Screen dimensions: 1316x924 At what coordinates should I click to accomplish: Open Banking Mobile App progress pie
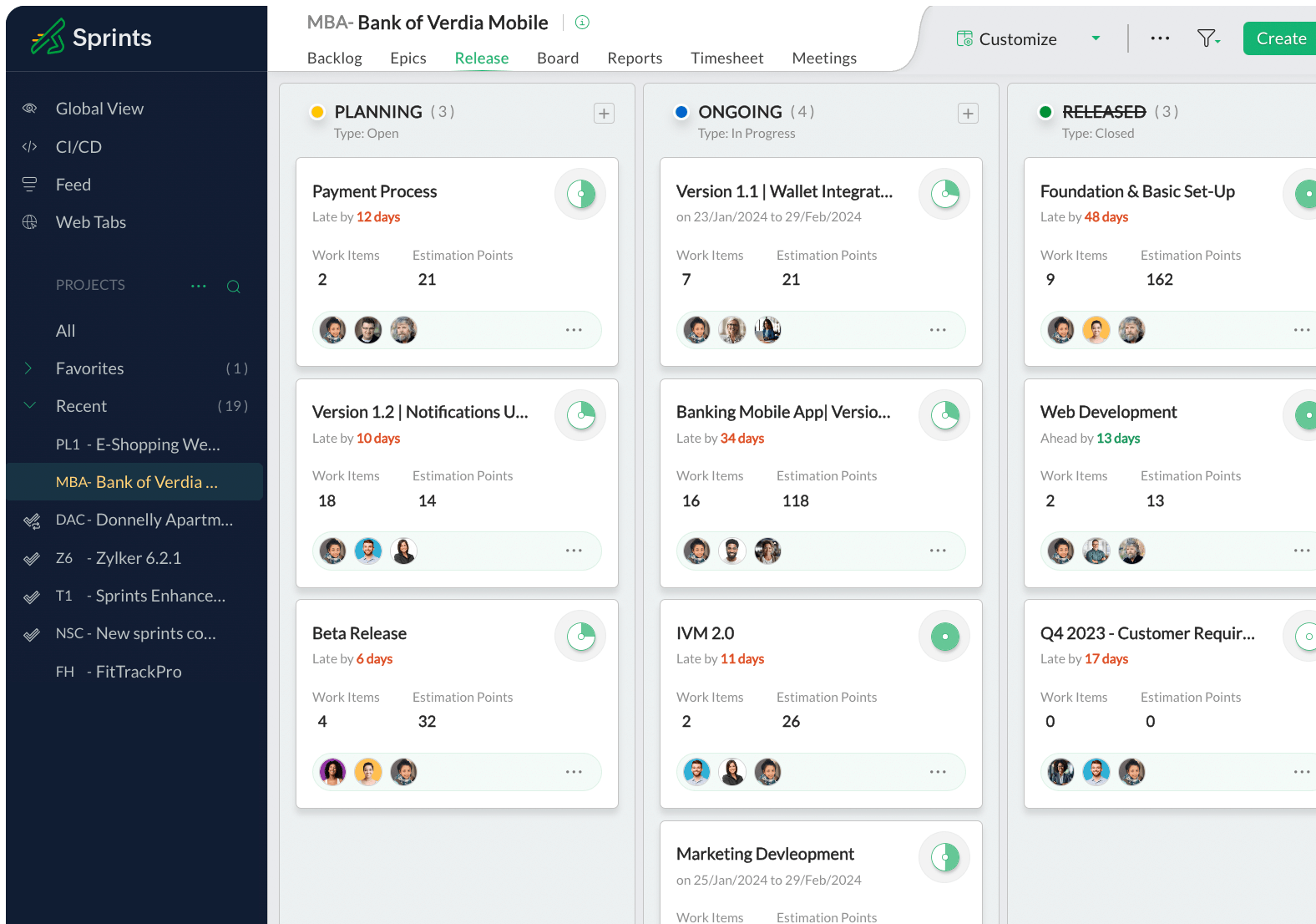pos(944,415)
